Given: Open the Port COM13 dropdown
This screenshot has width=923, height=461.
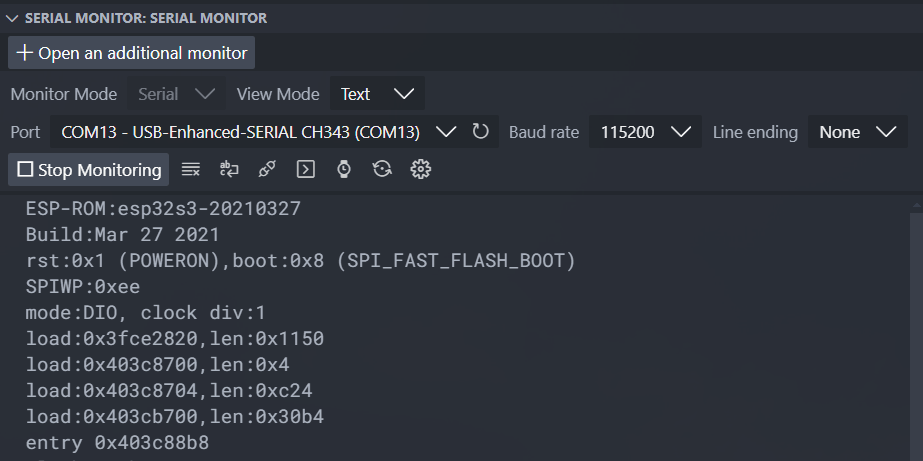Looking at the screenshot, I should coord(259,132).
